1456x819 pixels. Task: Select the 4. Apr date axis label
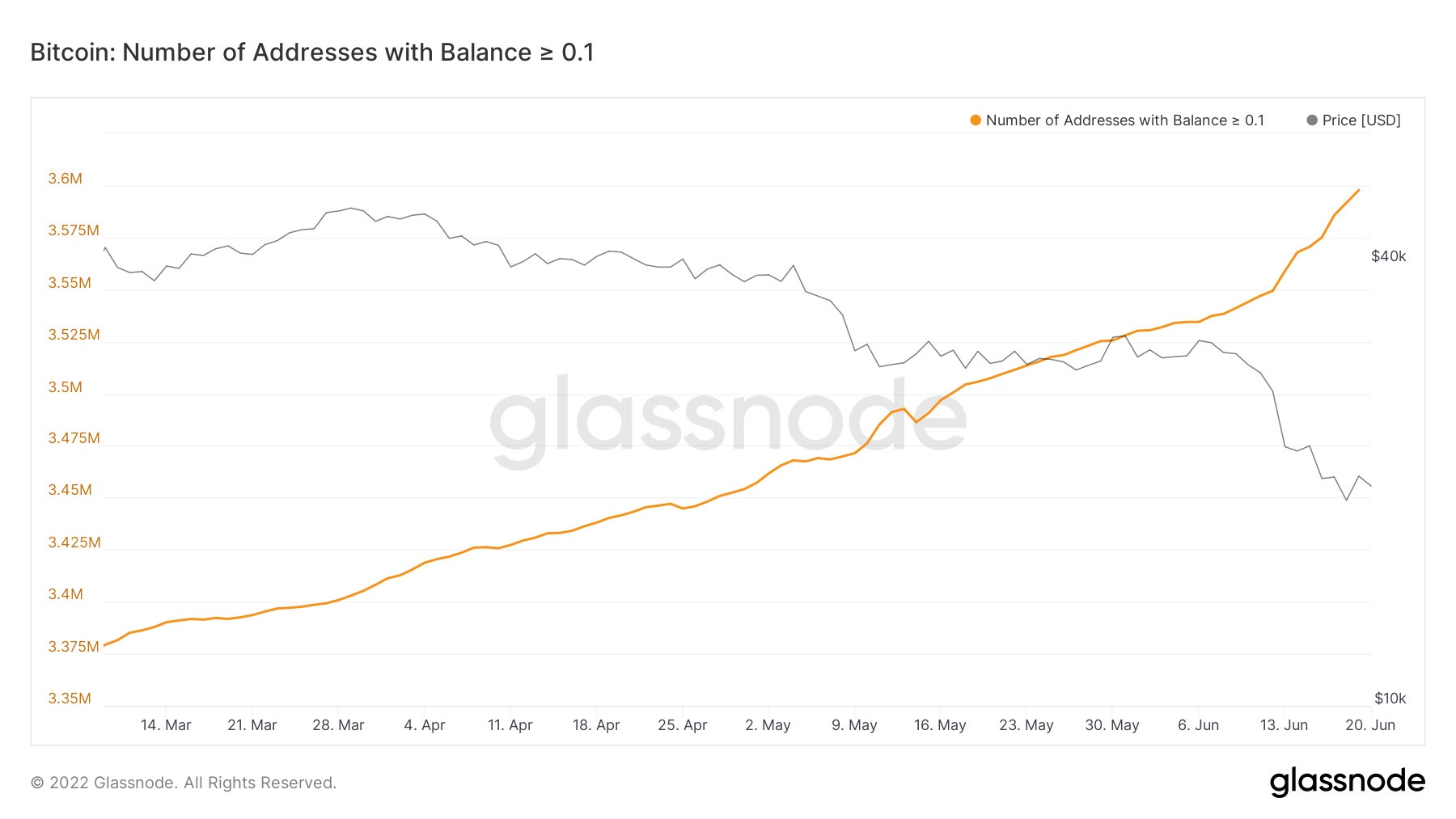coord(425,725)
